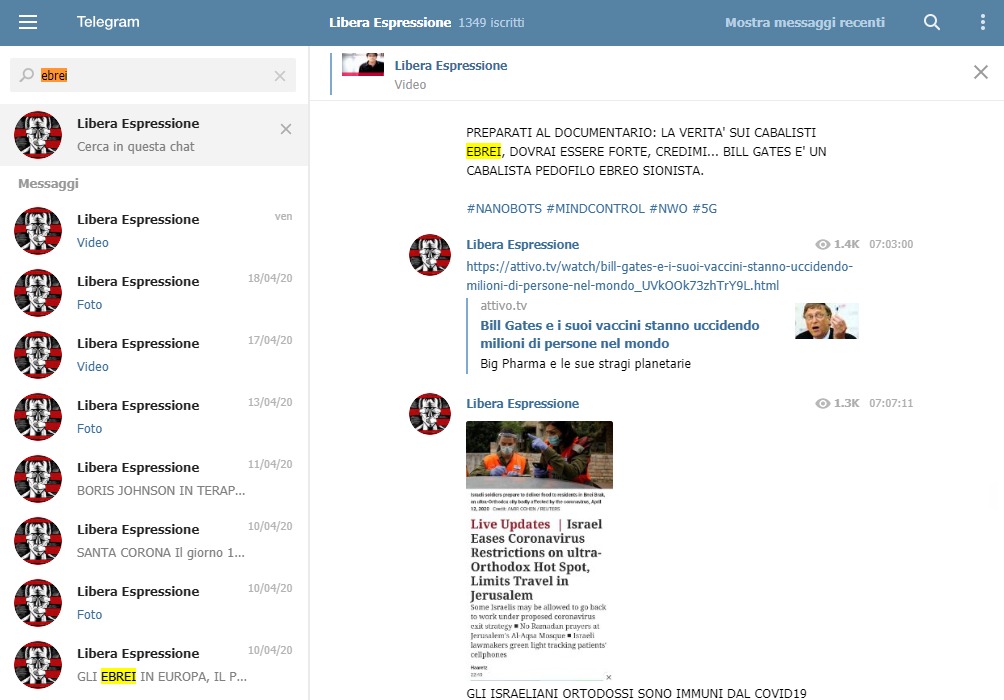
Task: Focus the search field containing 'ebrei'
Action: coord(153,75)
